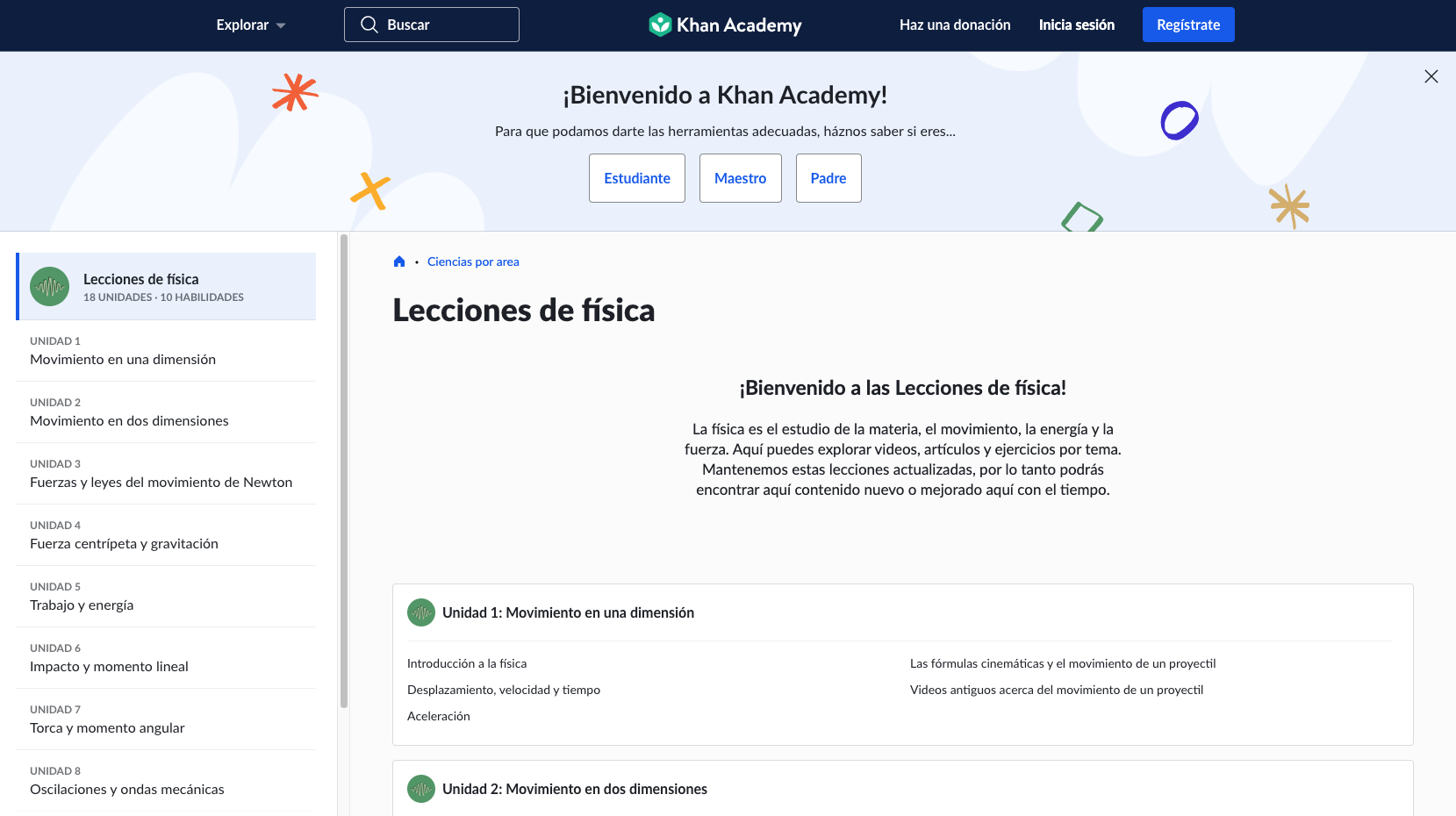The width and height of the screenshot is (1456, 816).
Task: Open Inicia sesión
Action: (1077, 25)
